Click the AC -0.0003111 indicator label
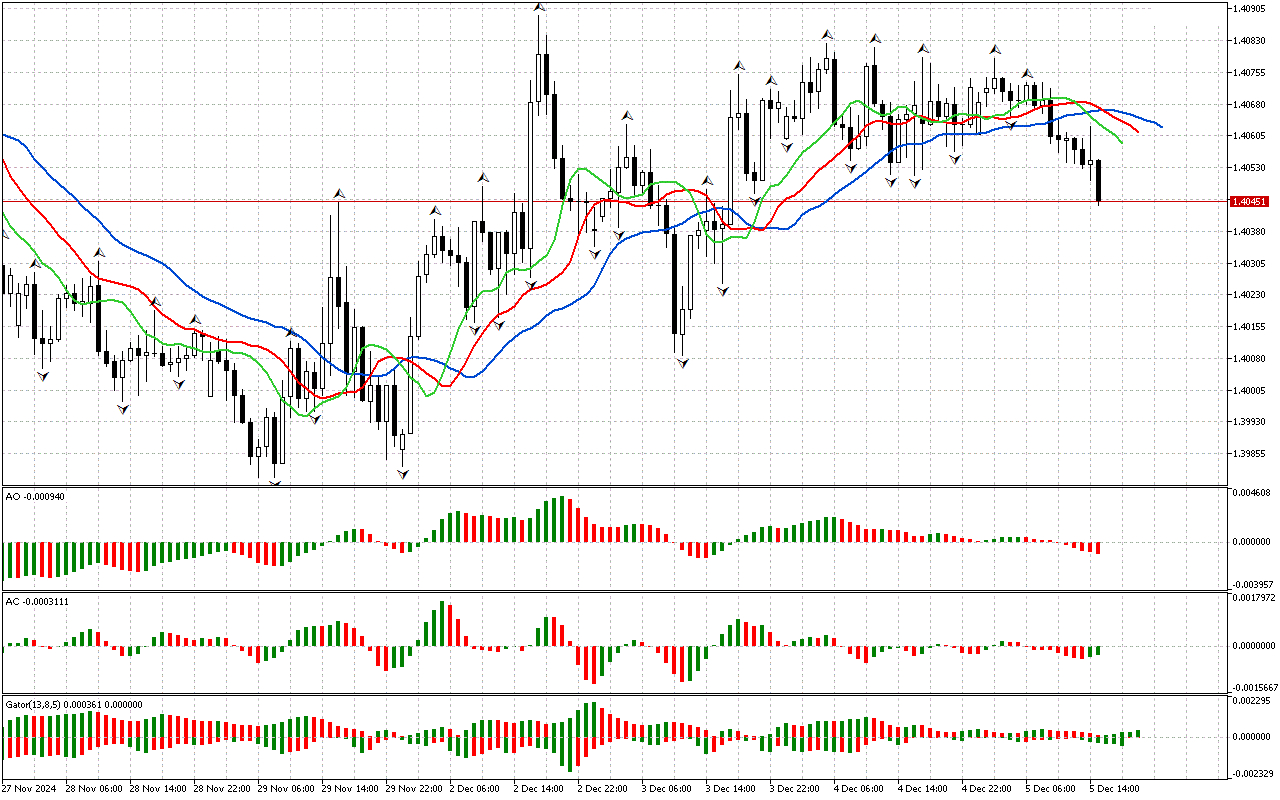Screen dimensions: 1280x800 (38, 600)
